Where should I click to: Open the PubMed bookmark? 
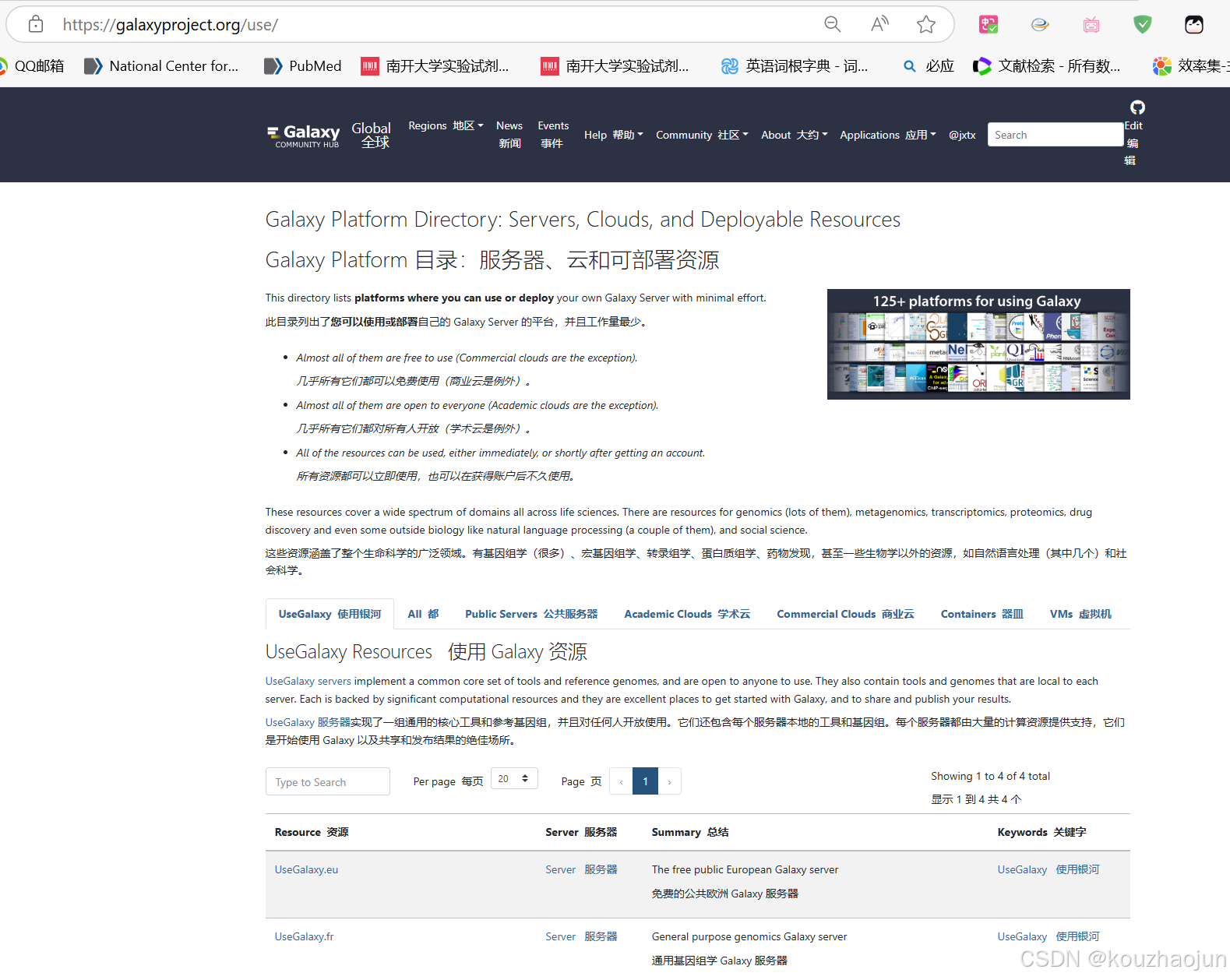tap(303, 66)
